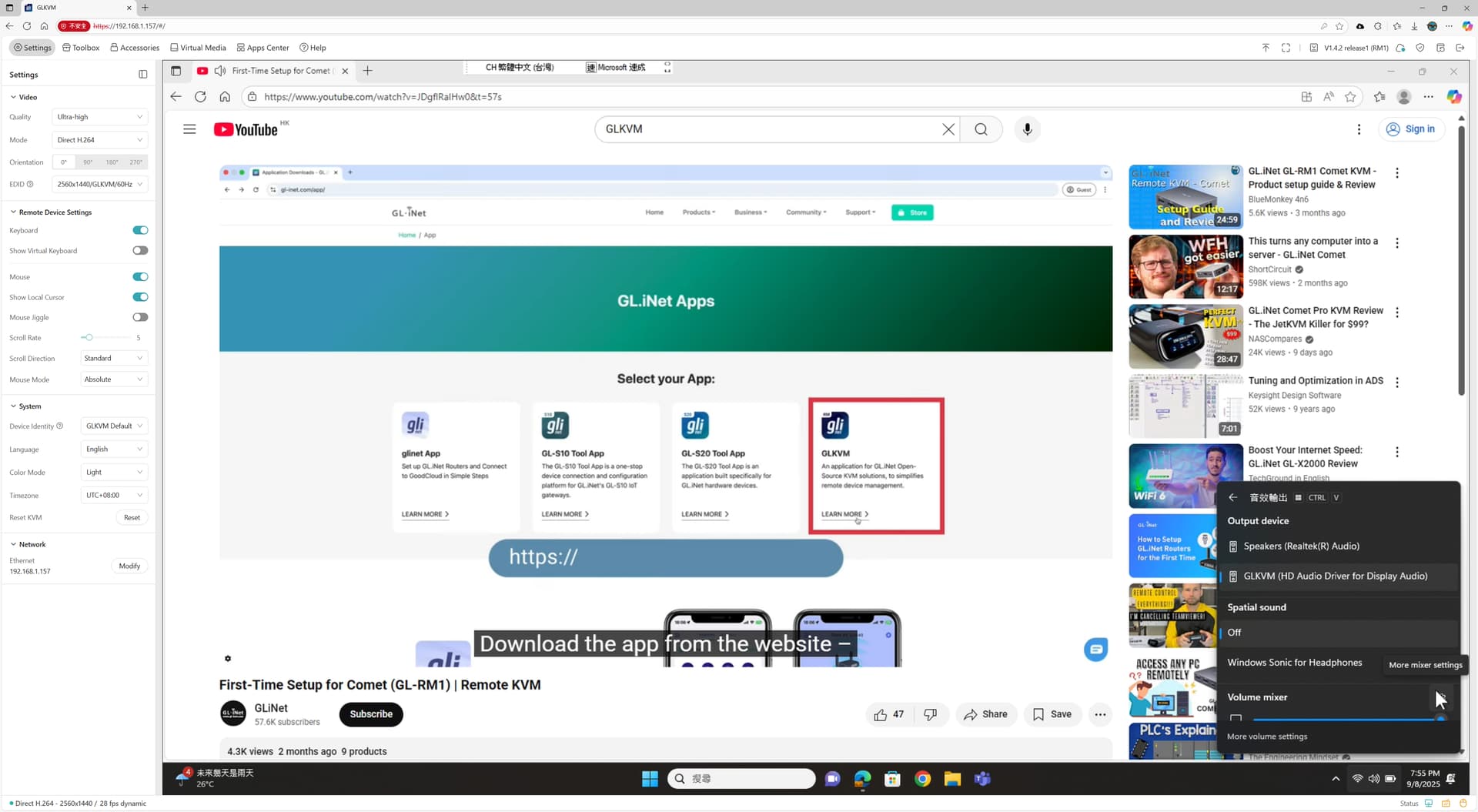The height and width of the screenshot is (812, 1478).
Task: Open the YouTube hamburger guide menu
Action: [189, 129]
